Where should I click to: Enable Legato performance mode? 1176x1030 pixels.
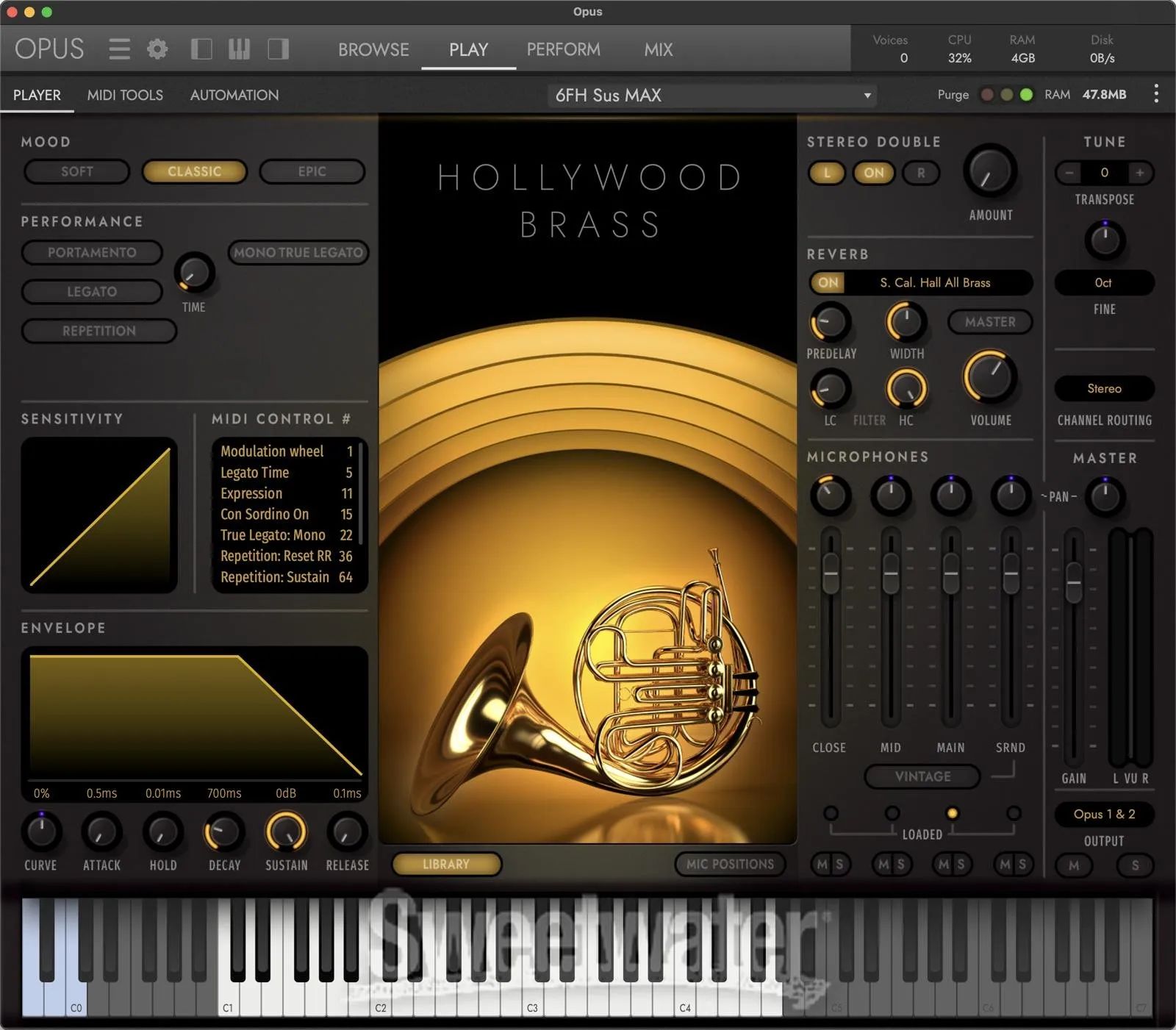(x=92, y=292)
